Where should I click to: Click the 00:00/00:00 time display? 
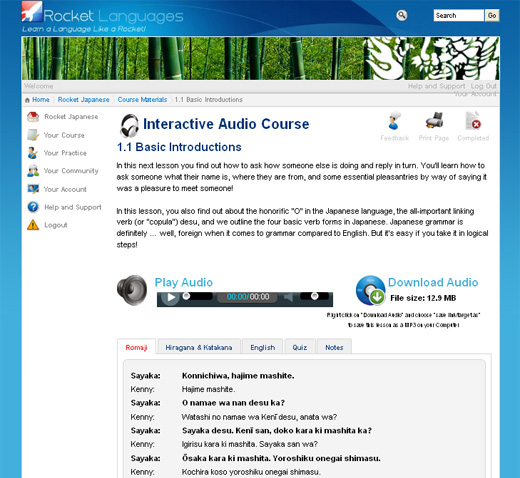pyautogui.click(x=248, y=297)
